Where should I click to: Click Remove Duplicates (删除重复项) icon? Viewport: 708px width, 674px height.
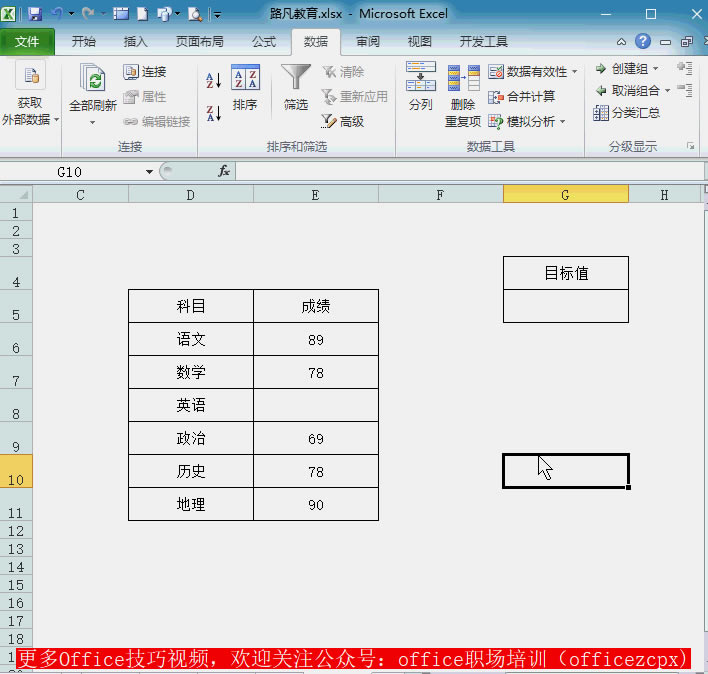pos(463,95)
